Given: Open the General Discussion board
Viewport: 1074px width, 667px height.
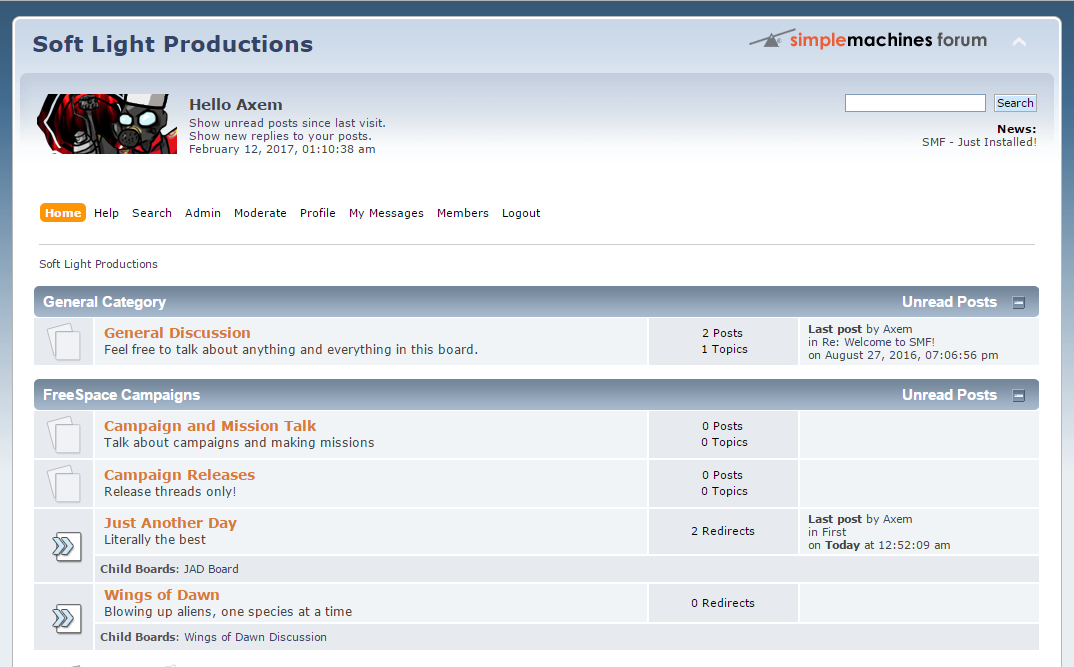Looking at the screenshot, I should (x=177, y=333).
